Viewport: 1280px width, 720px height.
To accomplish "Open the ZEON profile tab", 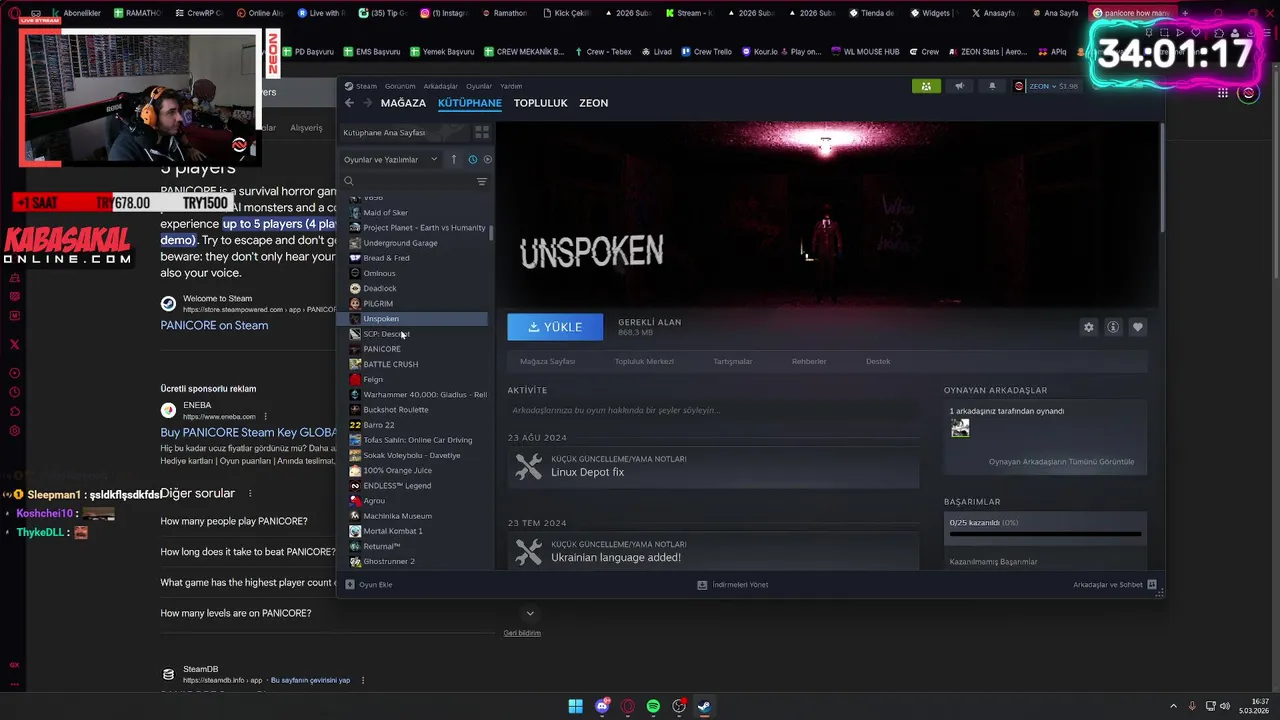I will tap(593, 103).
